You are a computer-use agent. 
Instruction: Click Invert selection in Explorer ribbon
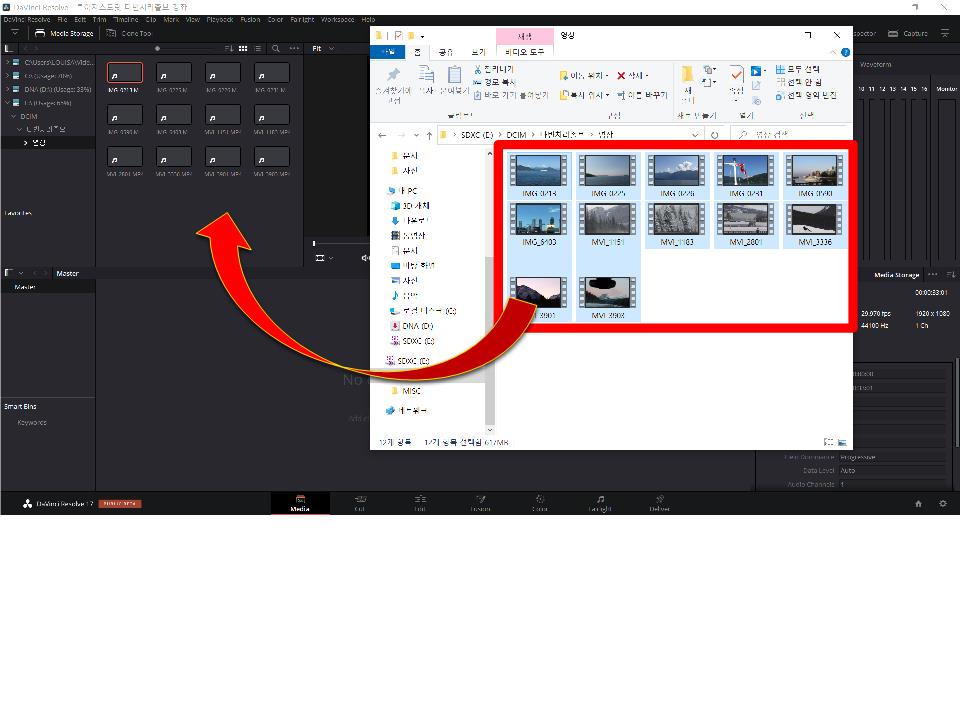click(806, 95)
